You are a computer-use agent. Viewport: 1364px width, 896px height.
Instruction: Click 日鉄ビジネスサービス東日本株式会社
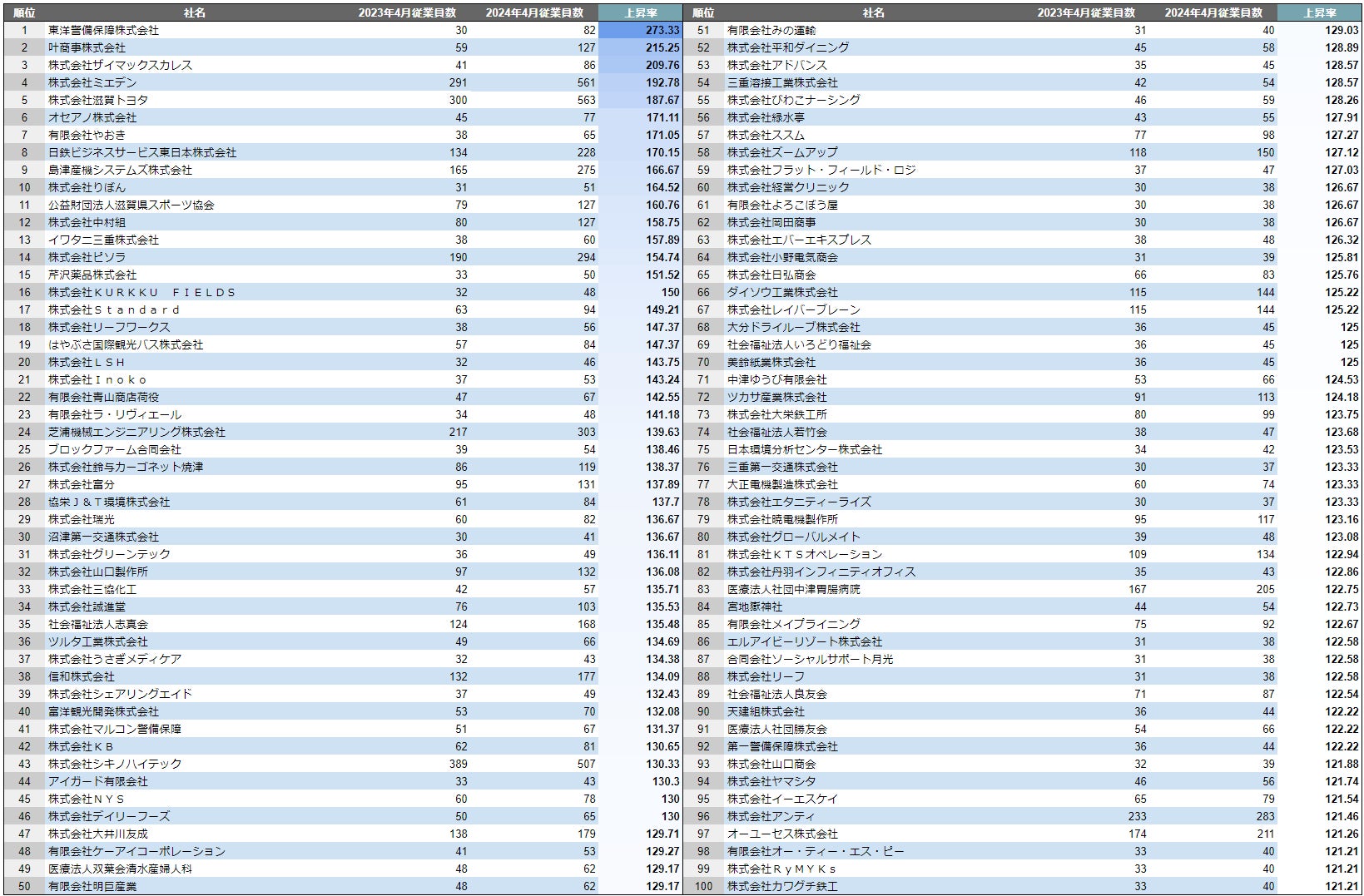coord(142,152)
